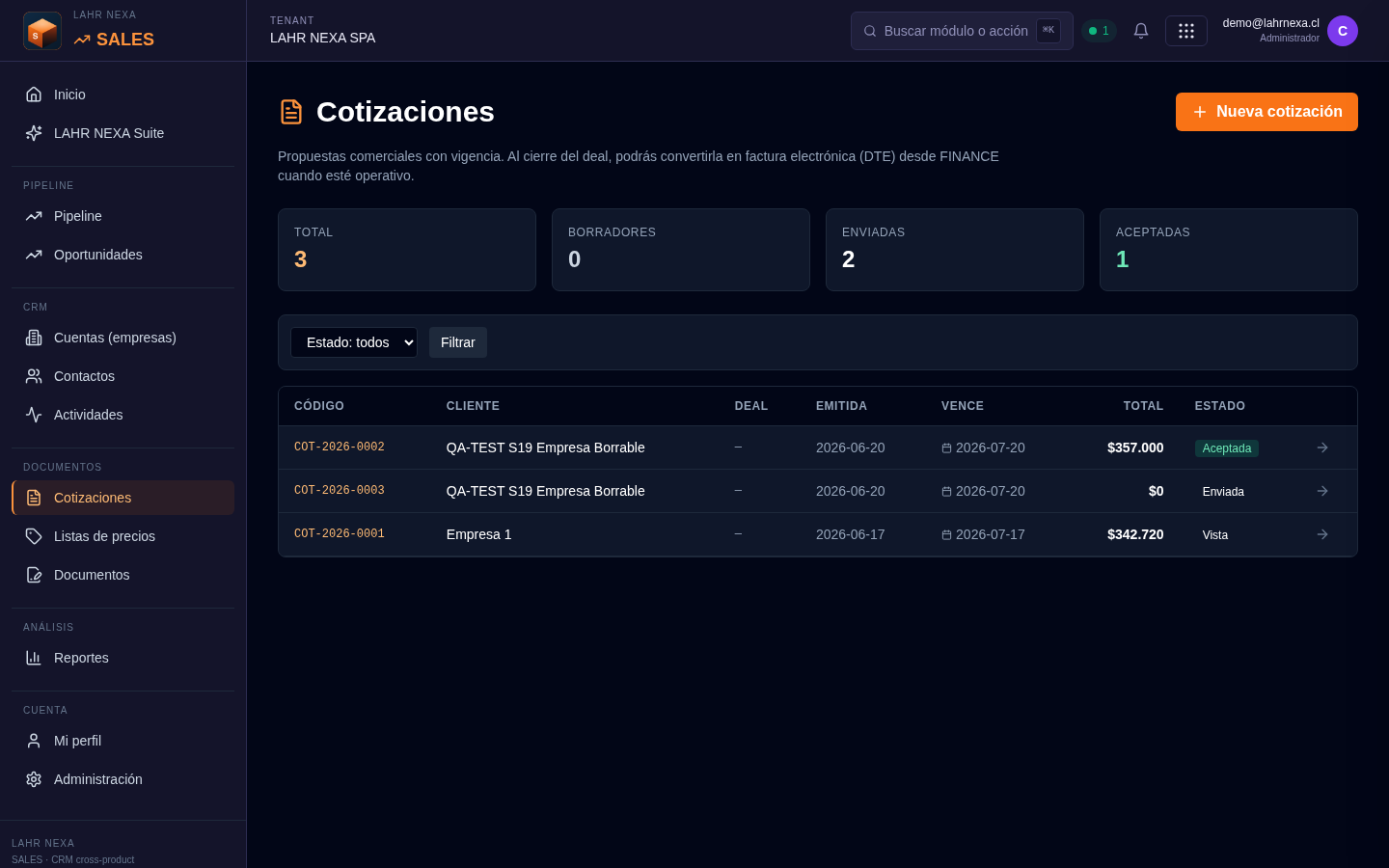Viewport: 1389px width, 868px height.
Task: Click the orange document icon by Cotizaciones heading
Action: click(x=291, y=112)
